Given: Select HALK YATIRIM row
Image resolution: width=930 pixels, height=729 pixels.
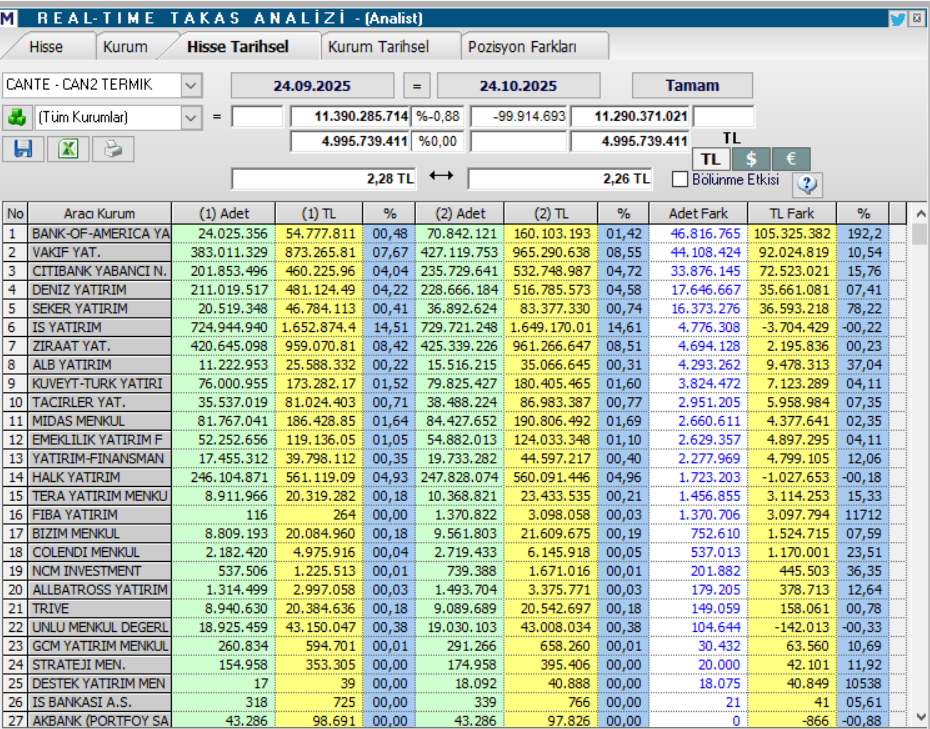Looking at the screenshot, I should pyautogui.click(x=456, y=477).
